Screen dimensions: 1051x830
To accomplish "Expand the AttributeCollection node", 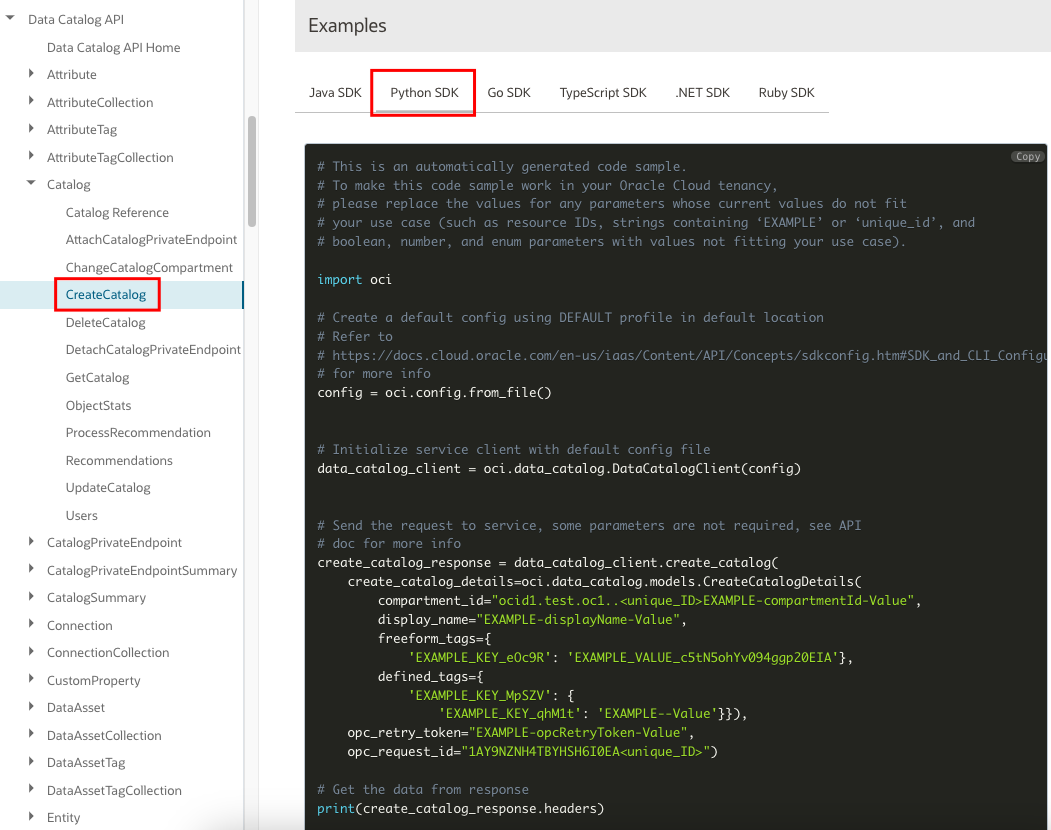I will [32, 101].
